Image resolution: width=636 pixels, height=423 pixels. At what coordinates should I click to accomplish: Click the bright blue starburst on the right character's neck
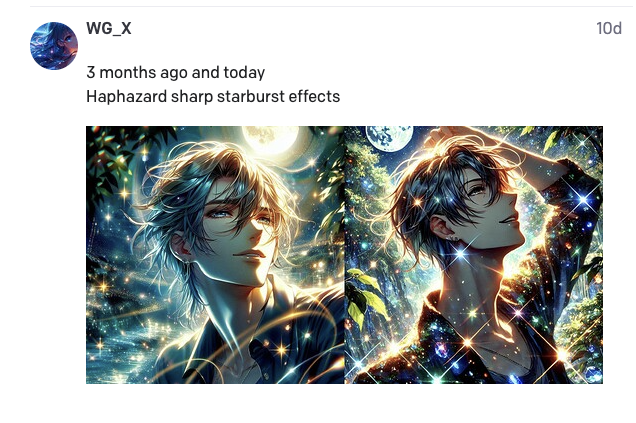click(462, 254)
